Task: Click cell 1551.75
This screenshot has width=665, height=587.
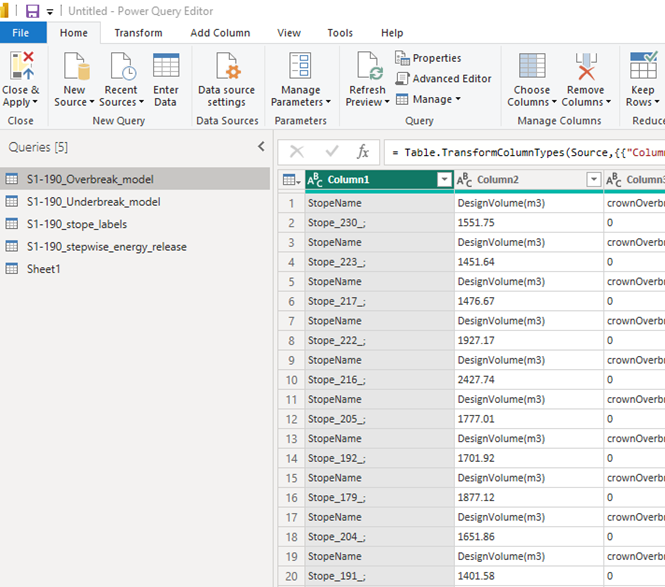Action: point(528,223)
